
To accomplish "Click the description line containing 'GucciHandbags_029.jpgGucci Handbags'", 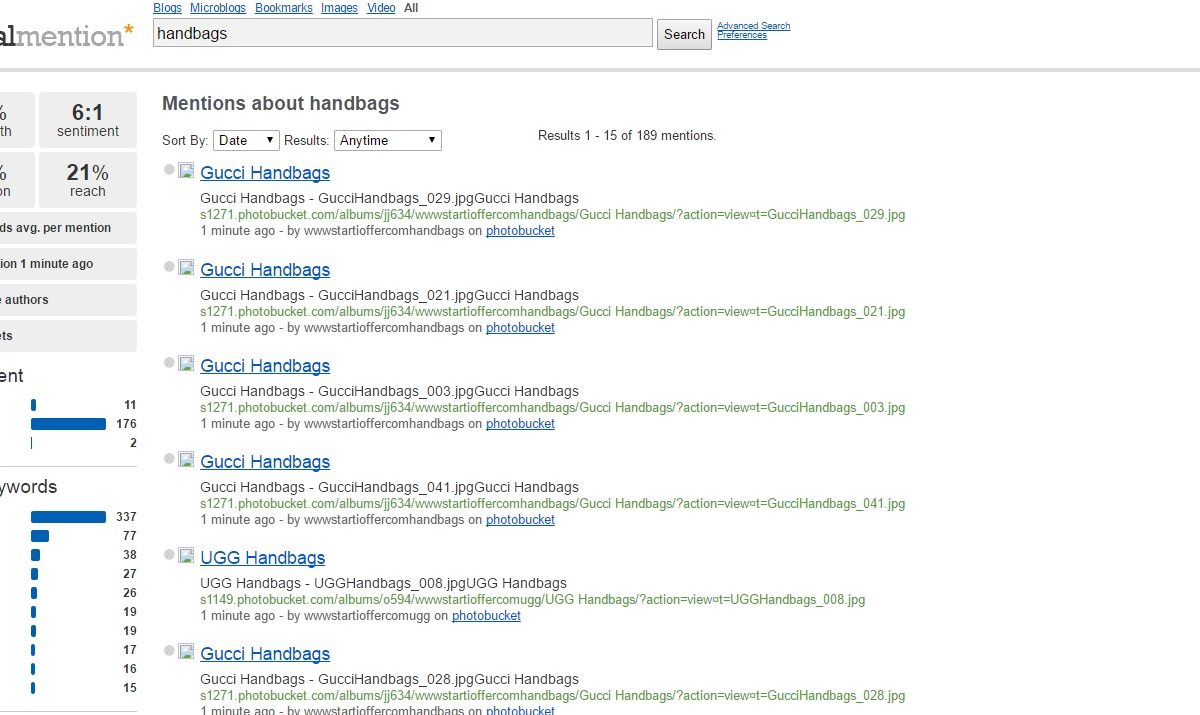I will coord(389,198).
